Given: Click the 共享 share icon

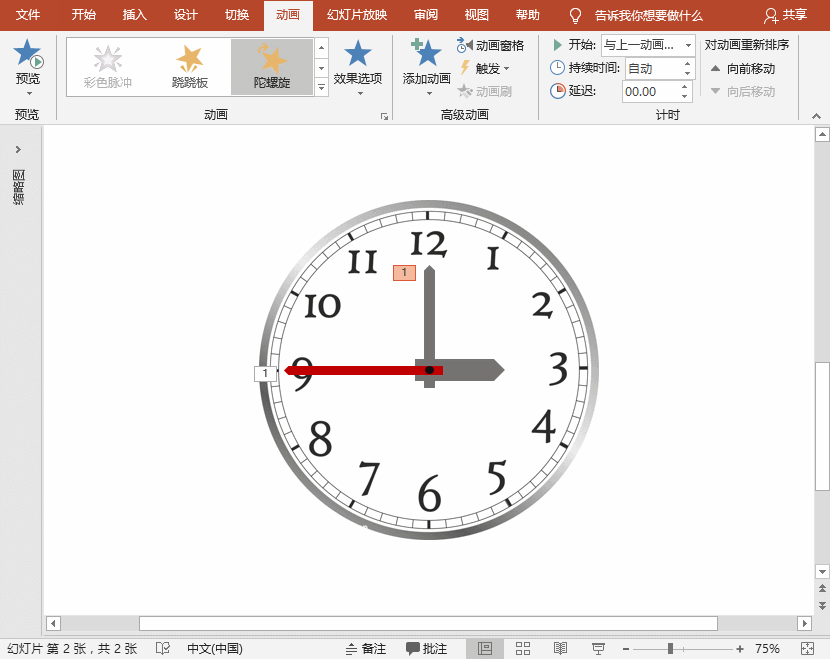Looking at the screenshot, I should tap(786, 15).
